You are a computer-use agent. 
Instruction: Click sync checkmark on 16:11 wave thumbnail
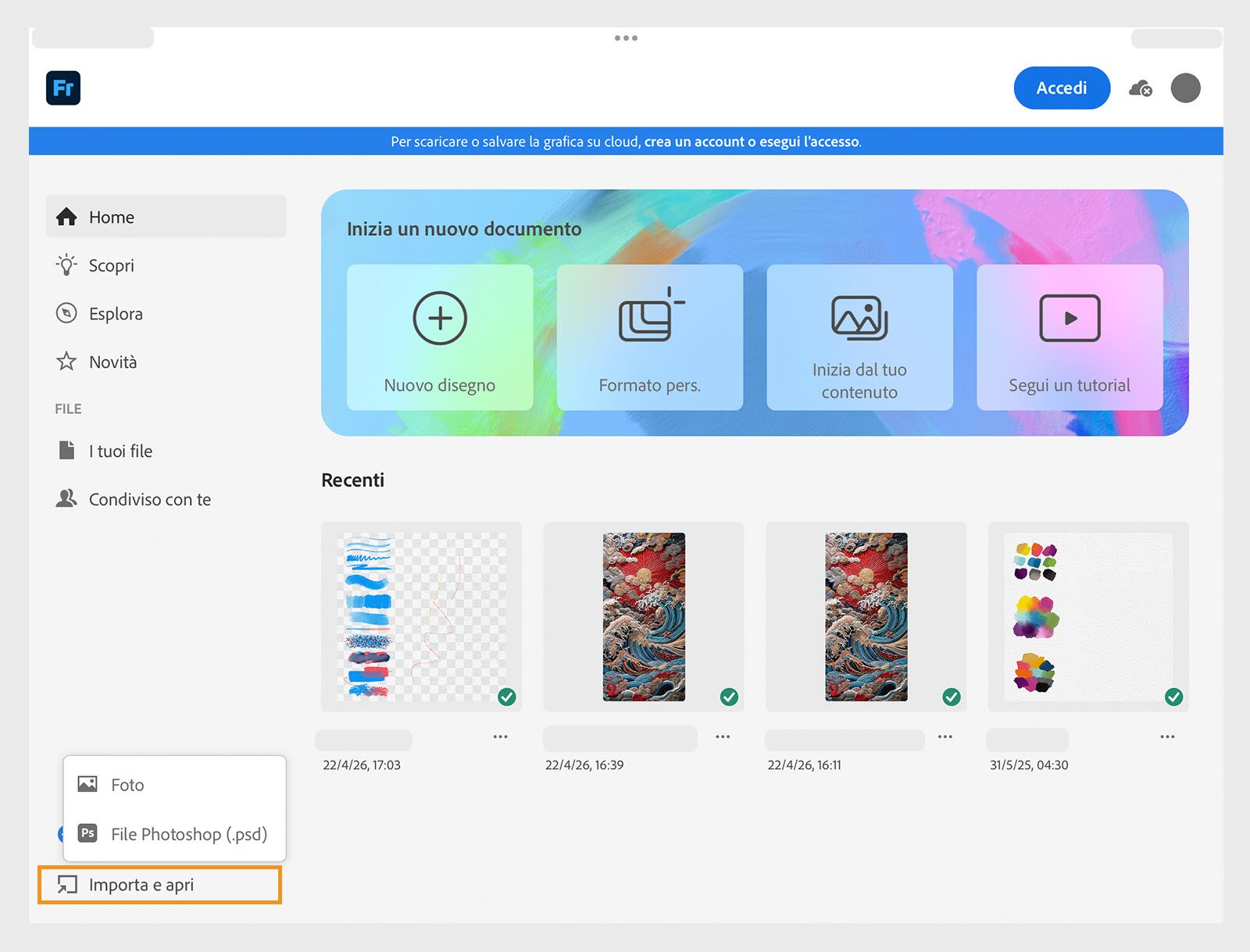click(x=952, y=697)
